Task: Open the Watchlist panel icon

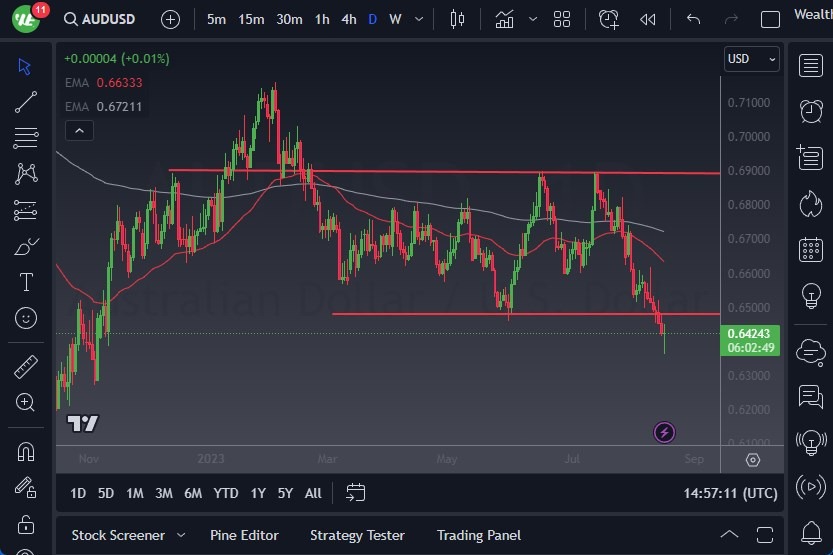Action: click(811, 66)
